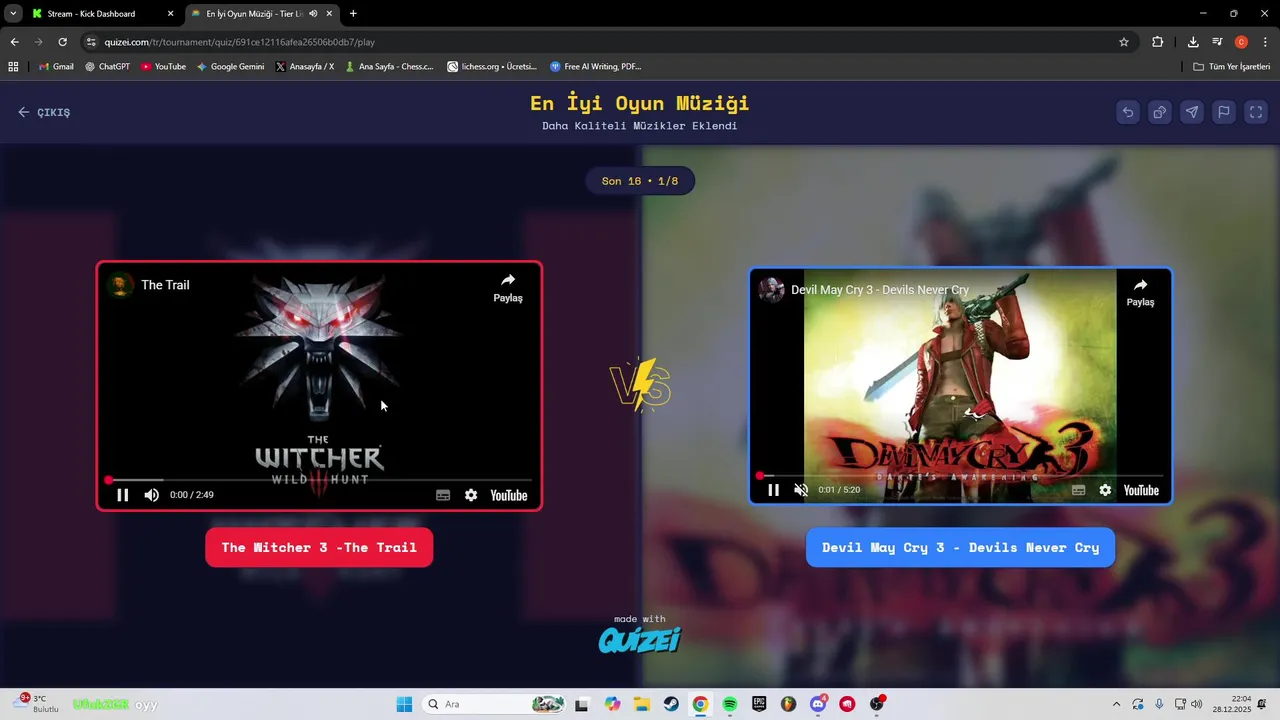Click the dice randomize icon in Quizei header

tap(1160, 112)
